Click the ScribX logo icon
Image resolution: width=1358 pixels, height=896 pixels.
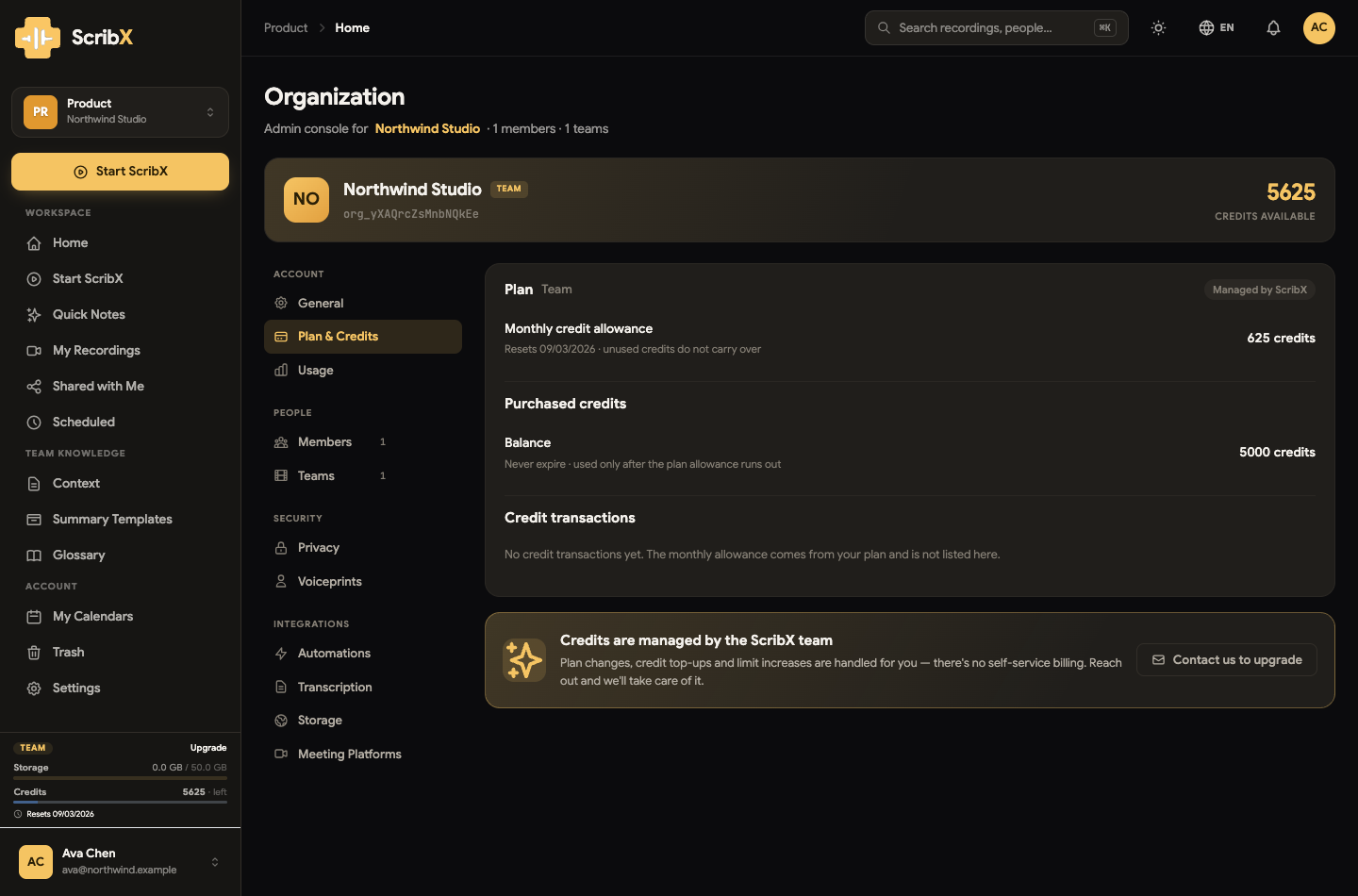point(38,38)
